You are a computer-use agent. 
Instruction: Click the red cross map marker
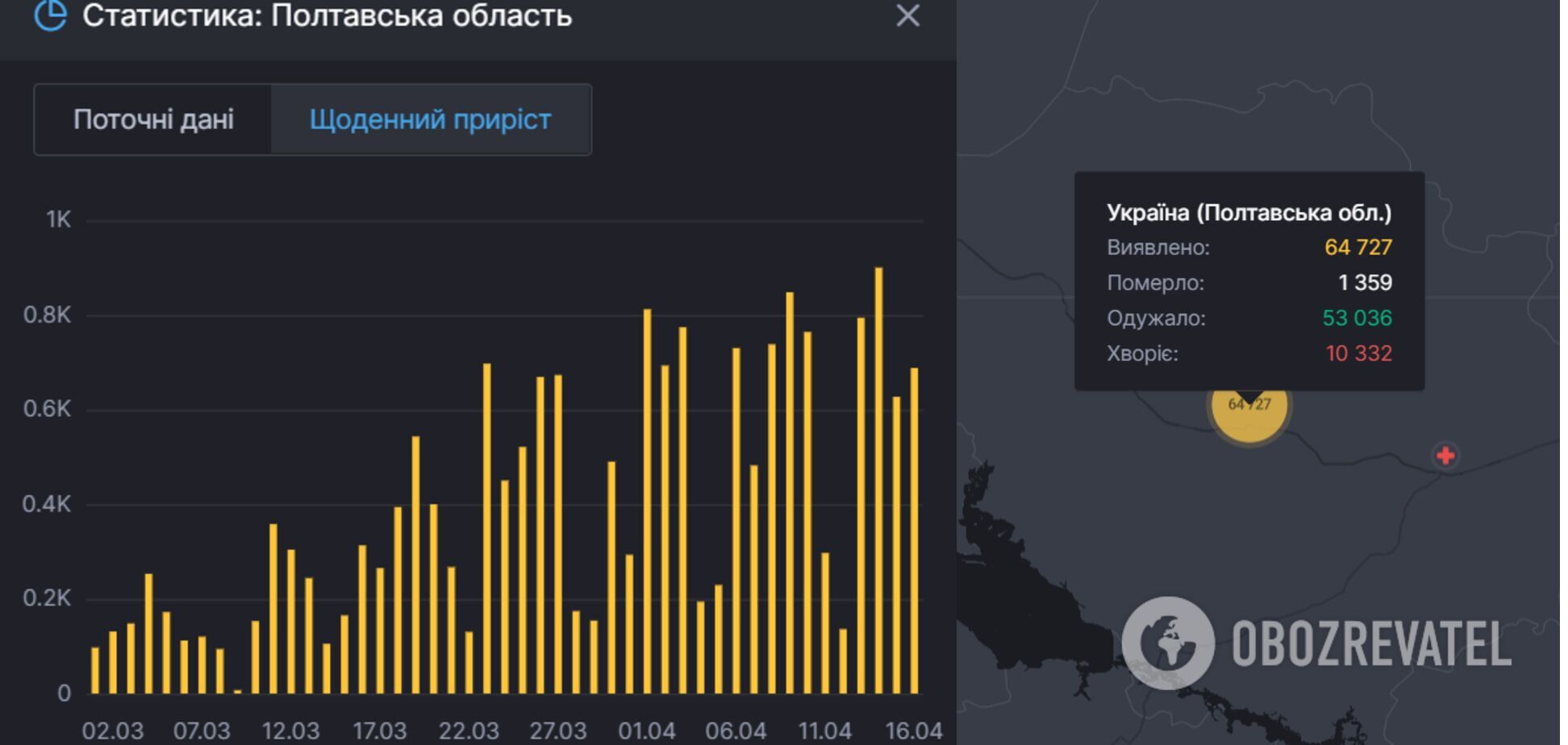coord(1445,456)
